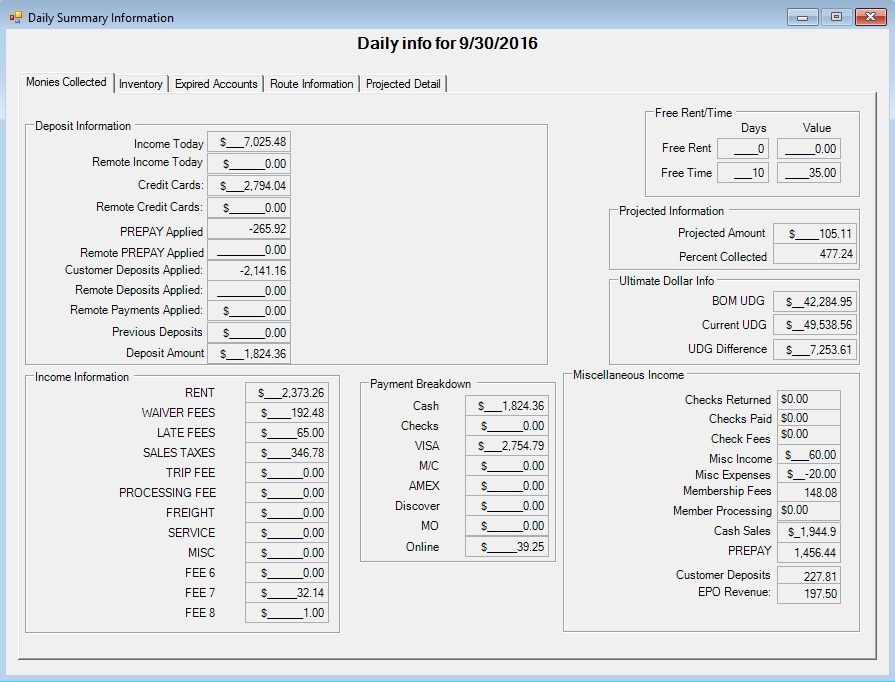Select the Credit Cards amount field
This screenshot has width=895, height=682.
[x=249, y=185]
